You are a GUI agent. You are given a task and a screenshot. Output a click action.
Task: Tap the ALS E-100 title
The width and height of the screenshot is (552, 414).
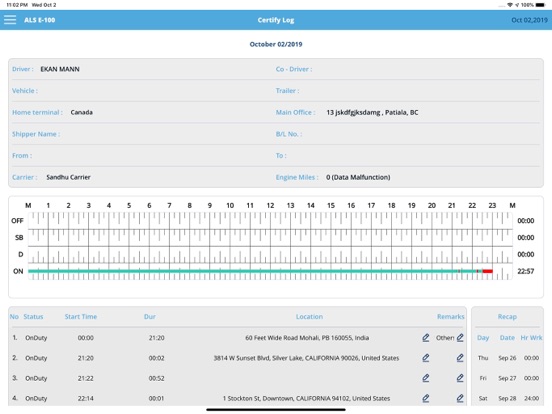tap(39, 20)
